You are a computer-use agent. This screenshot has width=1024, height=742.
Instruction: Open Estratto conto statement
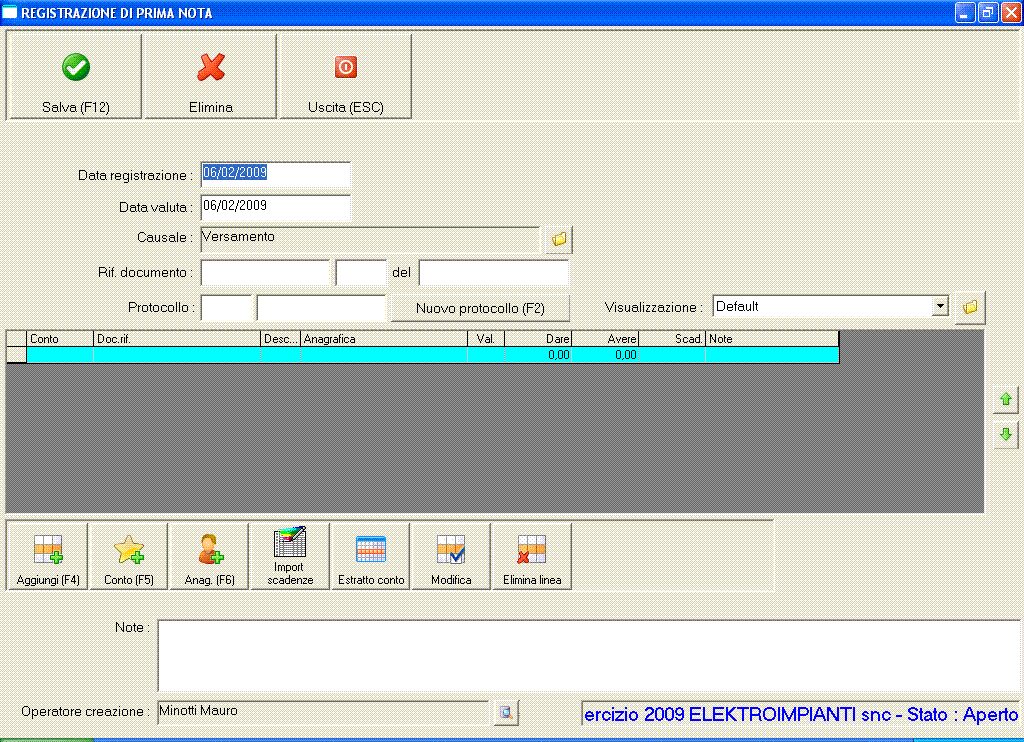(x=371, y=556)
